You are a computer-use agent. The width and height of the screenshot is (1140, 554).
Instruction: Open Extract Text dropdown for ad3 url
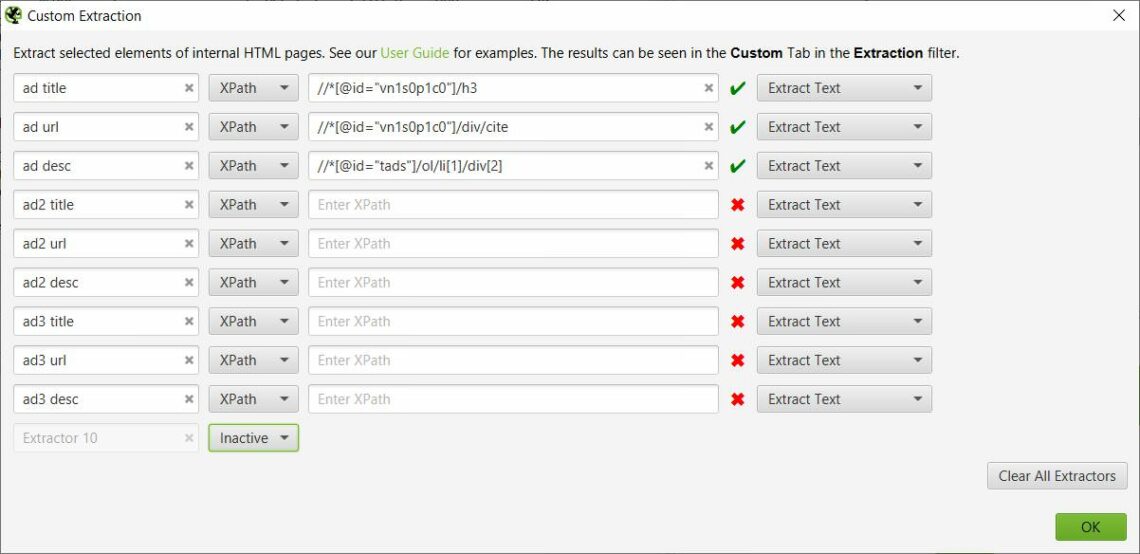pos(844,361)
